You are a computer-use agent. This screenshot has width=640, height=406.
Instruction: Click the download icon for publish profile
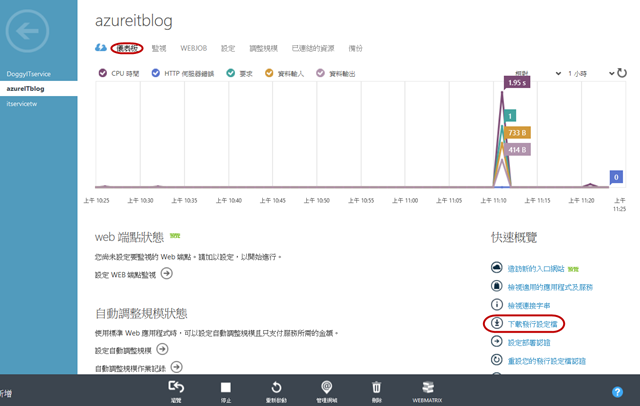point(496,323)
